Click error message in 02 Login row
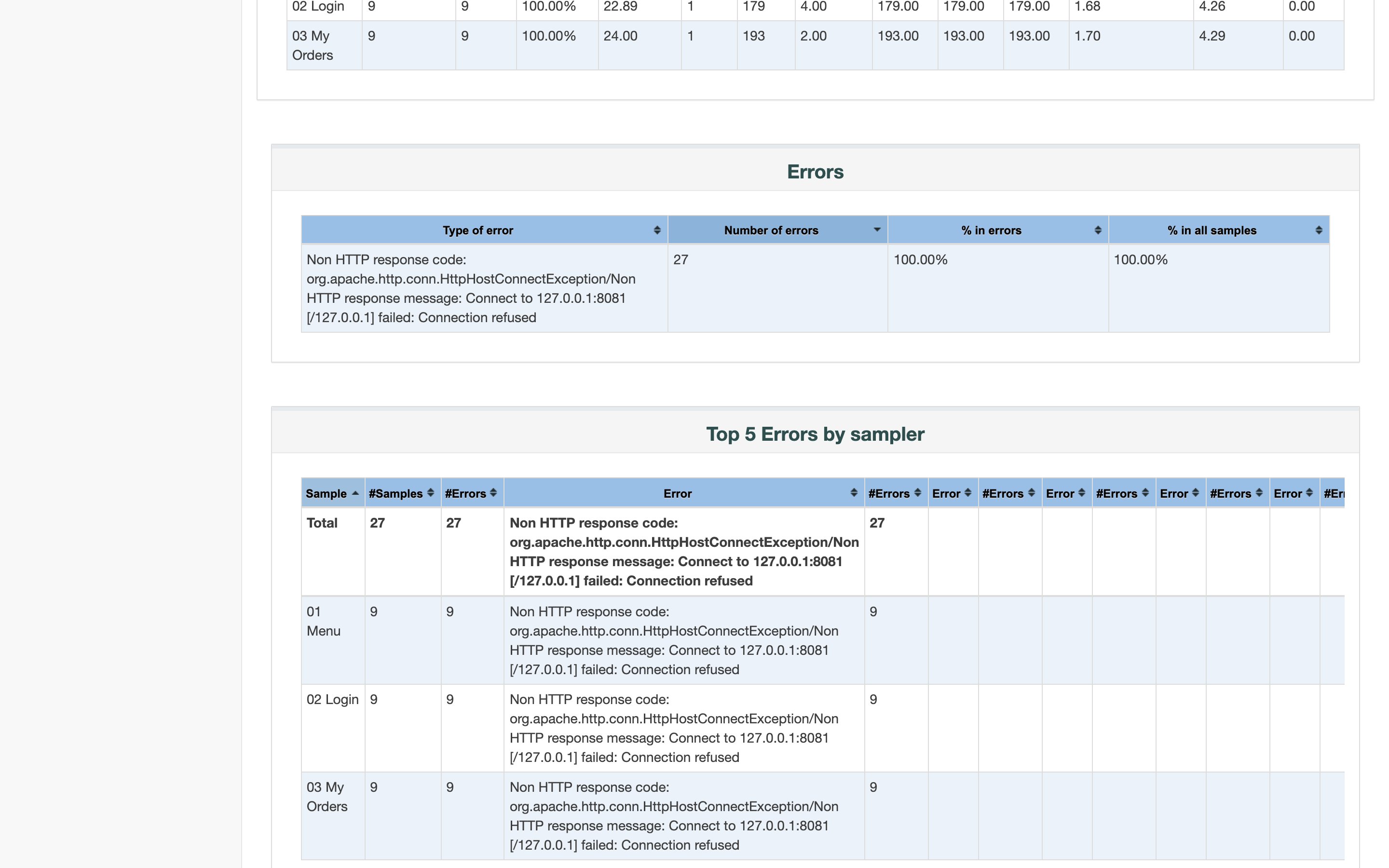This screenshot has width=1389, height=868. coord(674,728)
